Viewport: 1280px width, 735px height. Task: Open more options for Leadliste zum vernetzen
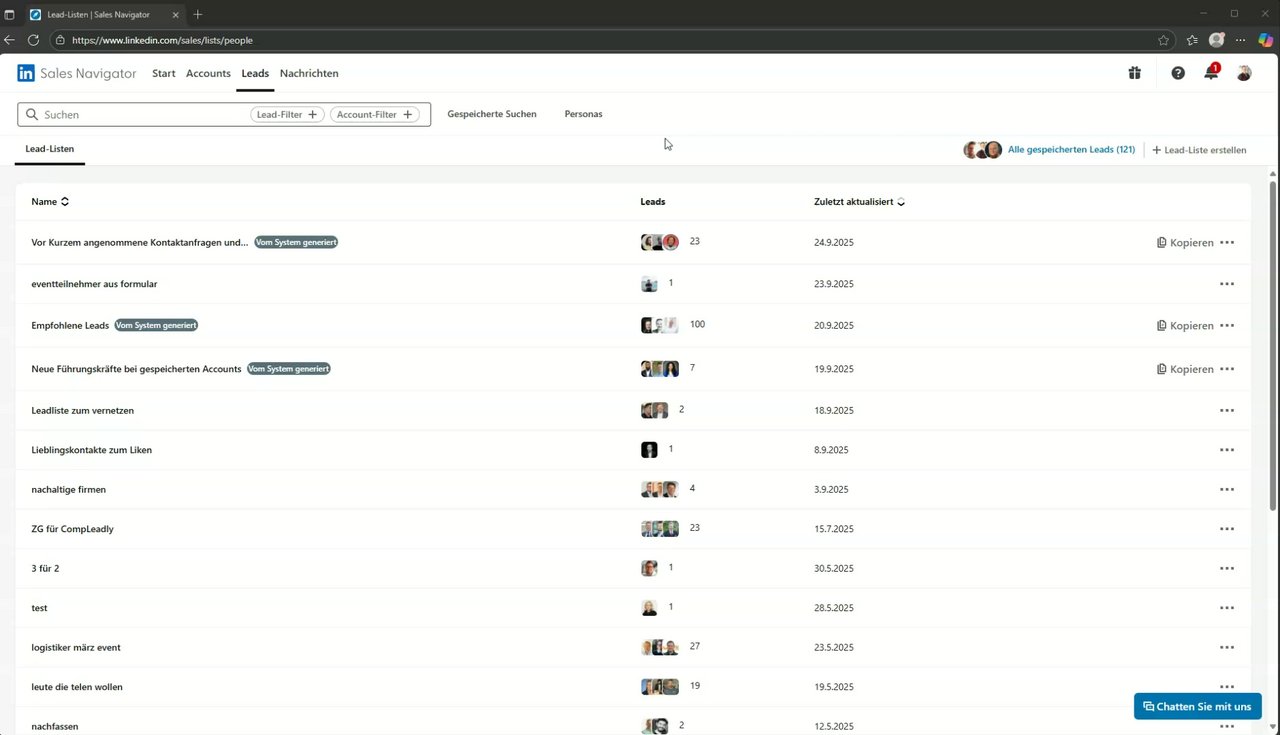tap(1227, 410)
